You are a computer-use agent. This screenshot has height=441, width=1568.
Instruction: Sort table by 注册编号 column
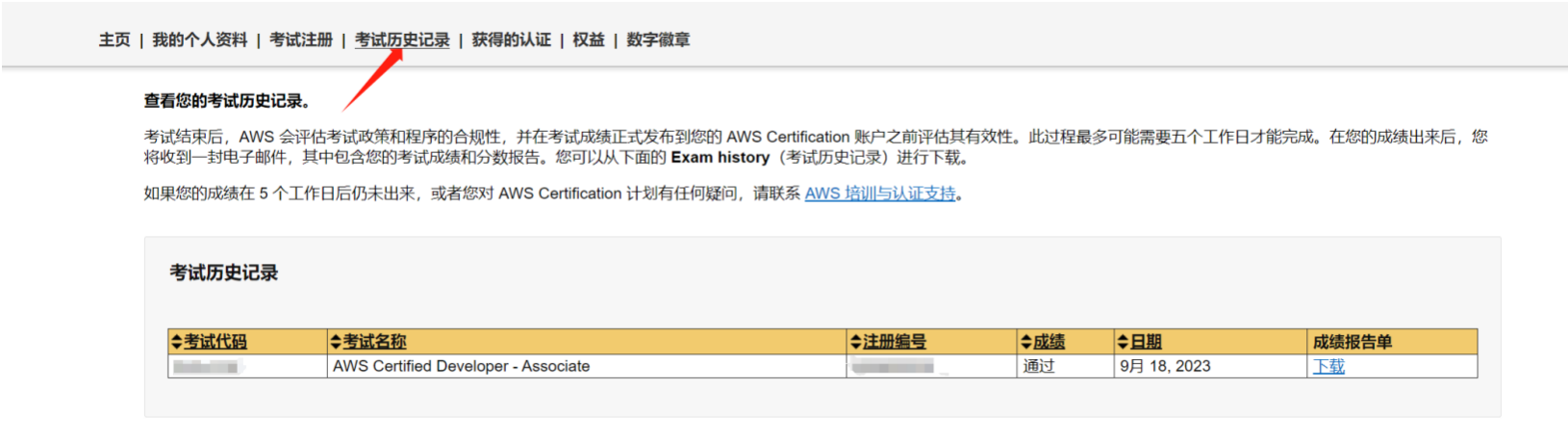(x=895, y=342)
